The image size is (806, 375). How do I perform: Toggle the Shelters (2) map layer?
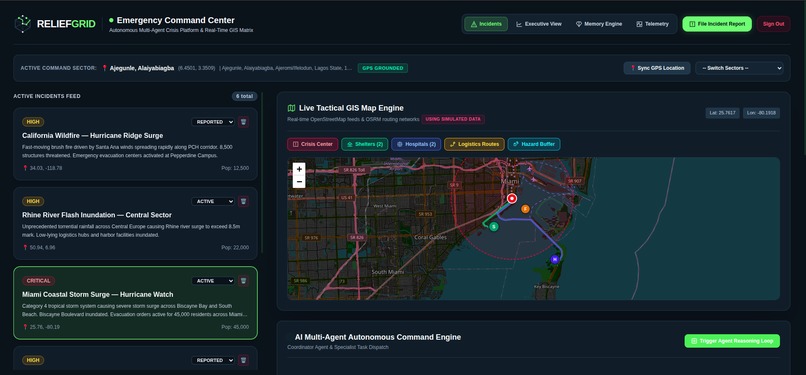coord(364,144)
